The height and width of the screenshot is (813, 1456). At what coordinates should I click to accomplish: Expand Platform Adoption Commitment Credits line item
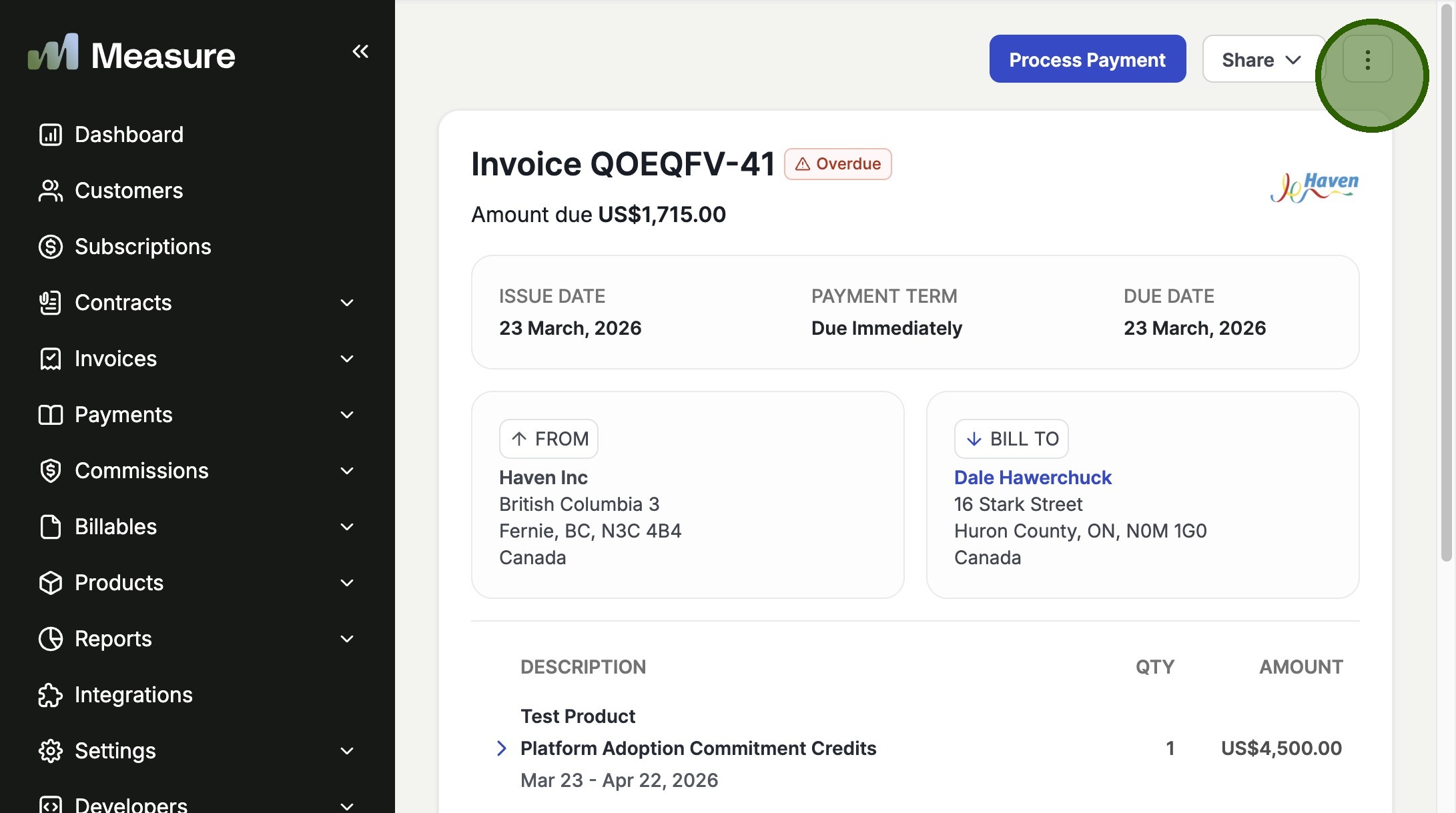502,748
